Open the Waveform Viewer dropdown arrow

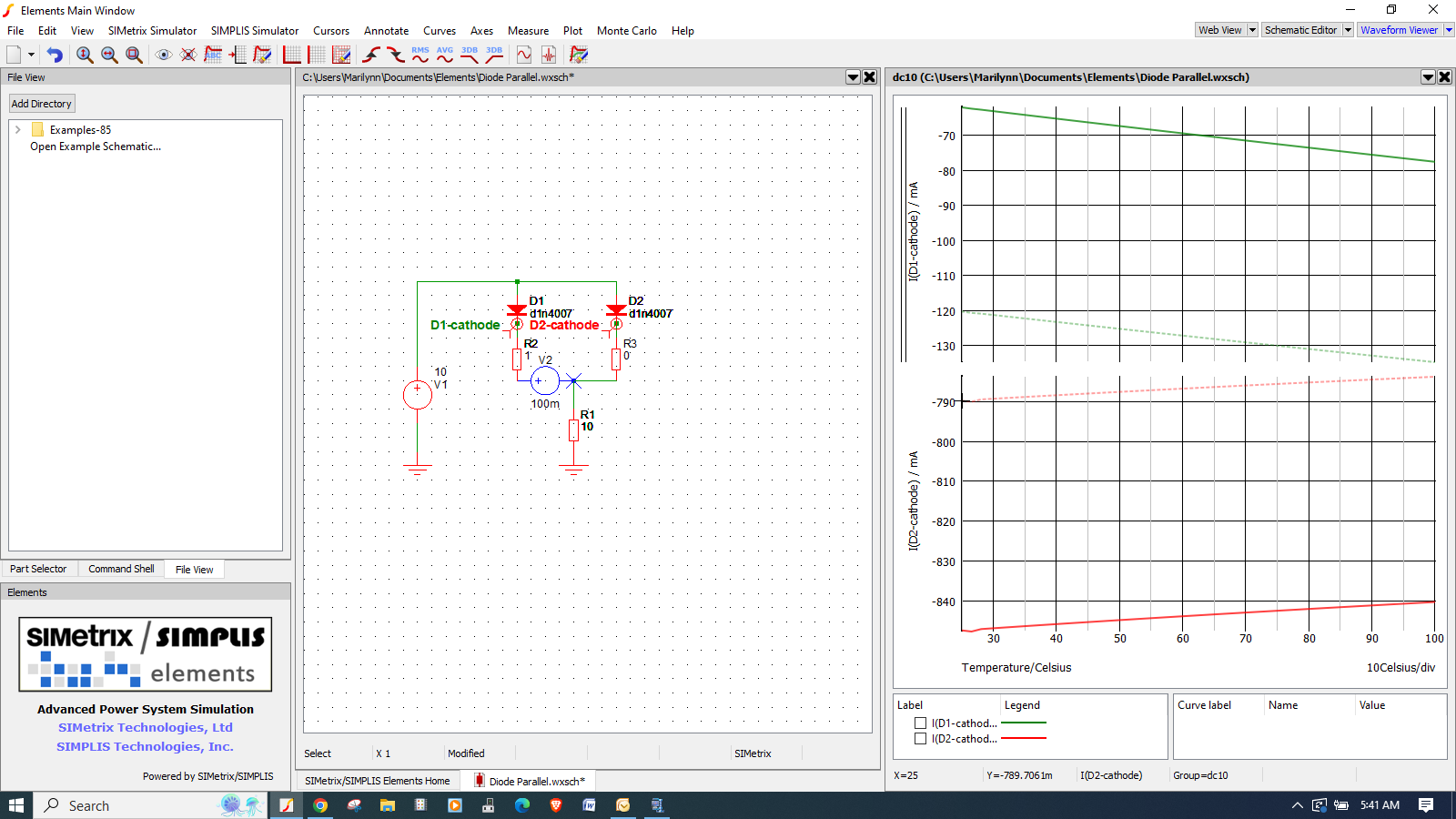tap(1449, 30)
